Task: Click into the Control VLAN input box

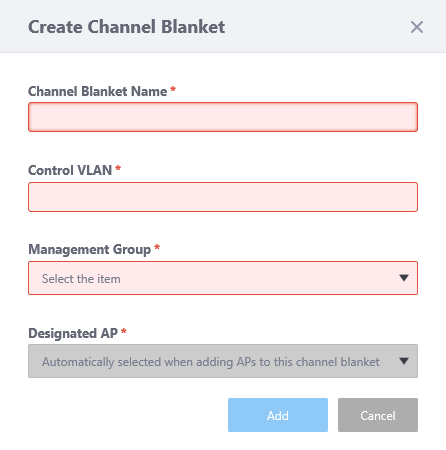Action: 223,197
